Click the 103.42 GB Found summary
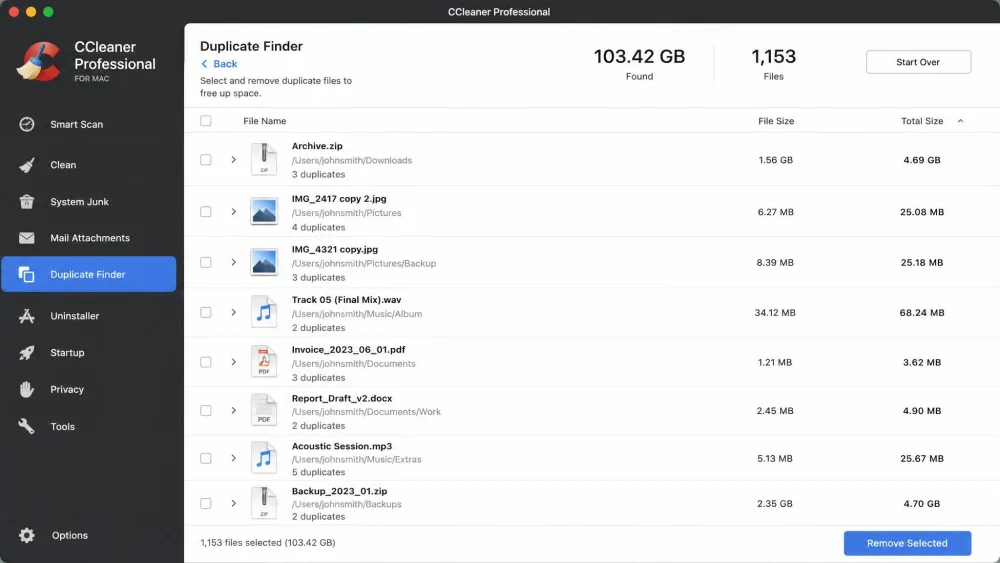 click(639, 64)
